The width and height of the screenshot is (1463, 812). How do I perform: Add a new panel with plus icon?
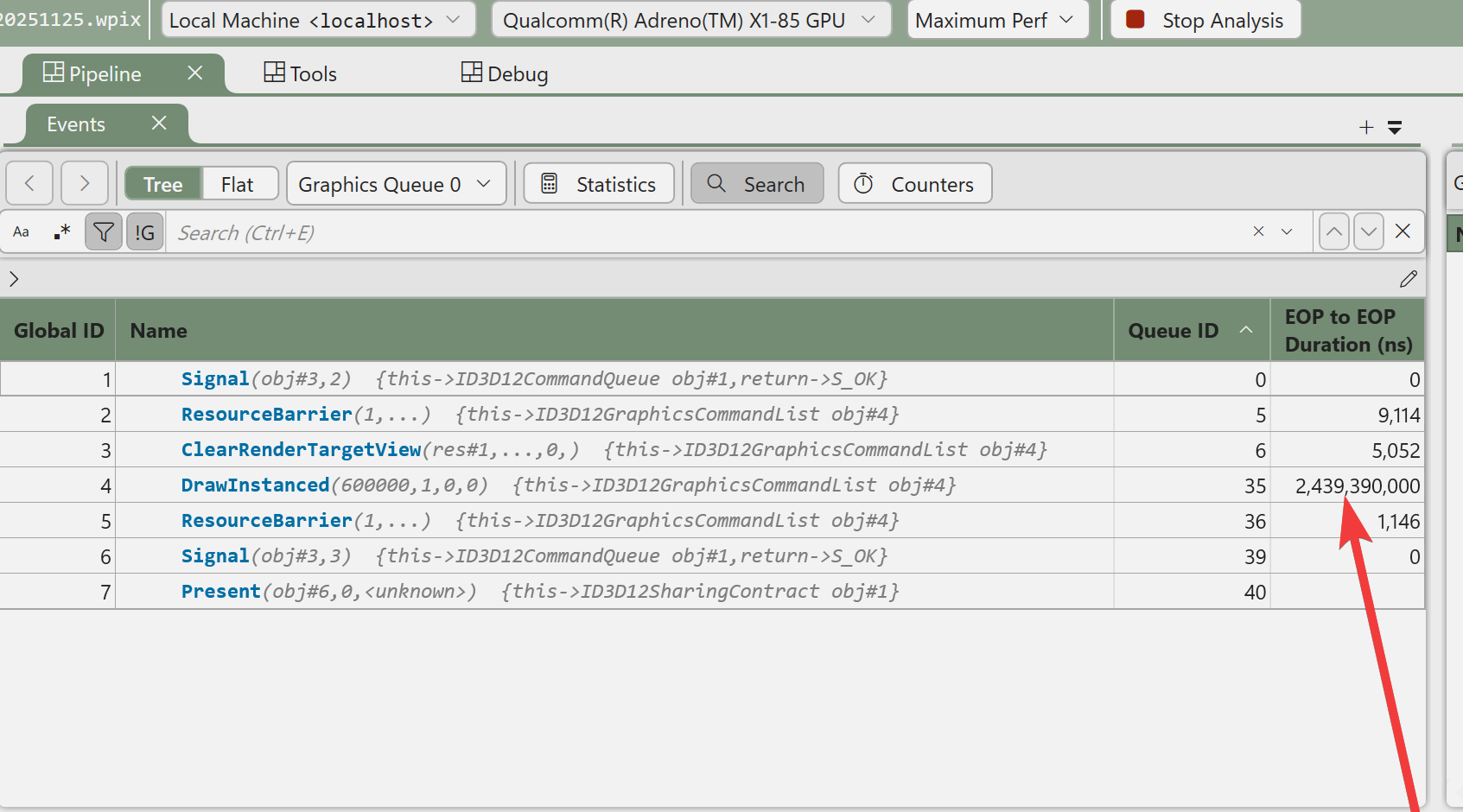1366,128
